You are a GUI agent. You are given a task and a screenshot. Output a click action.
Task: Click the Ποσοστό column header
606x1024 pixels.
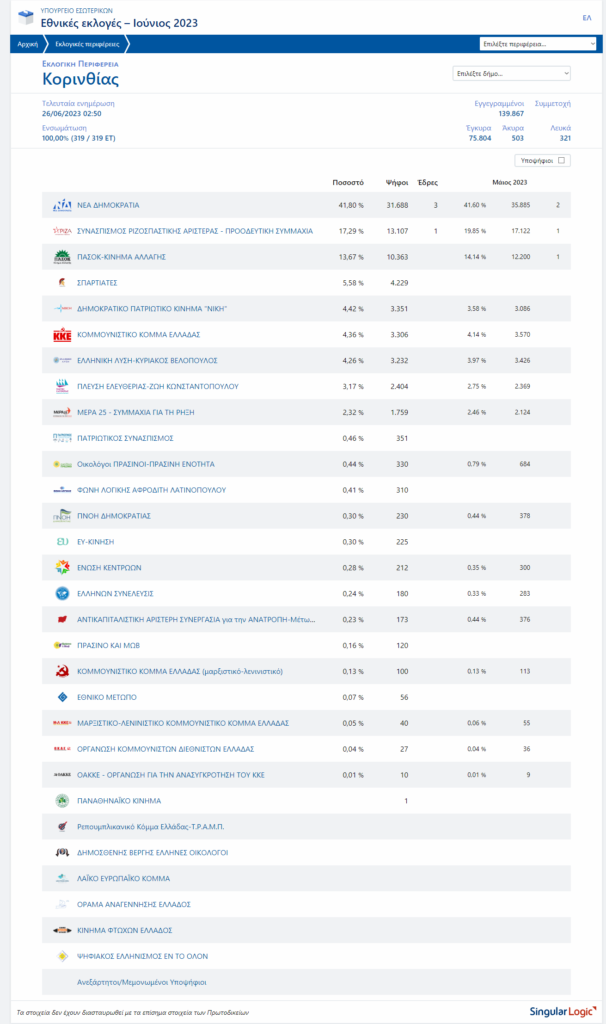(x=347, y=182)
